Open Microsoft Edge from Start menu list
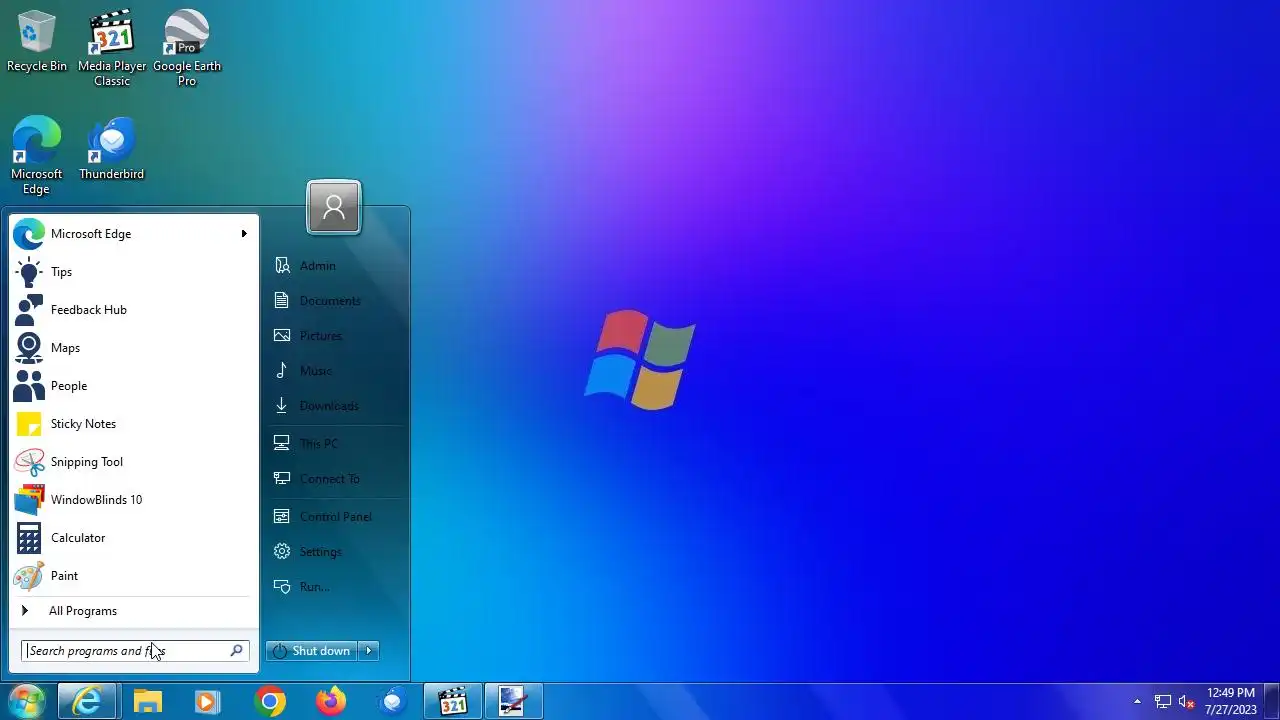This screenshot has height=720, width=1280. (133, 234)
